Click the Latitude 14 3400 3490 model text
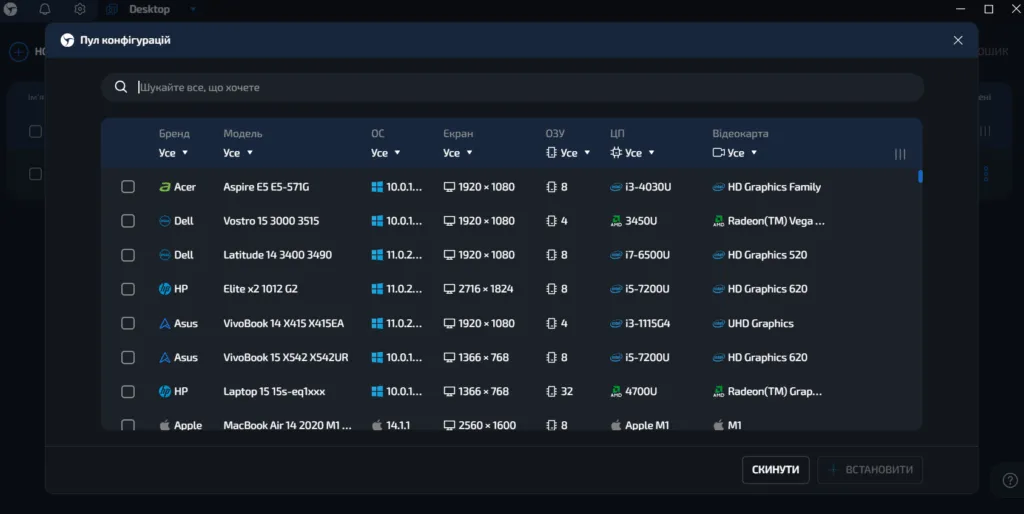The height and width of the screenshot is (514, 1024). pyautogui.click(x=278, y=255)
